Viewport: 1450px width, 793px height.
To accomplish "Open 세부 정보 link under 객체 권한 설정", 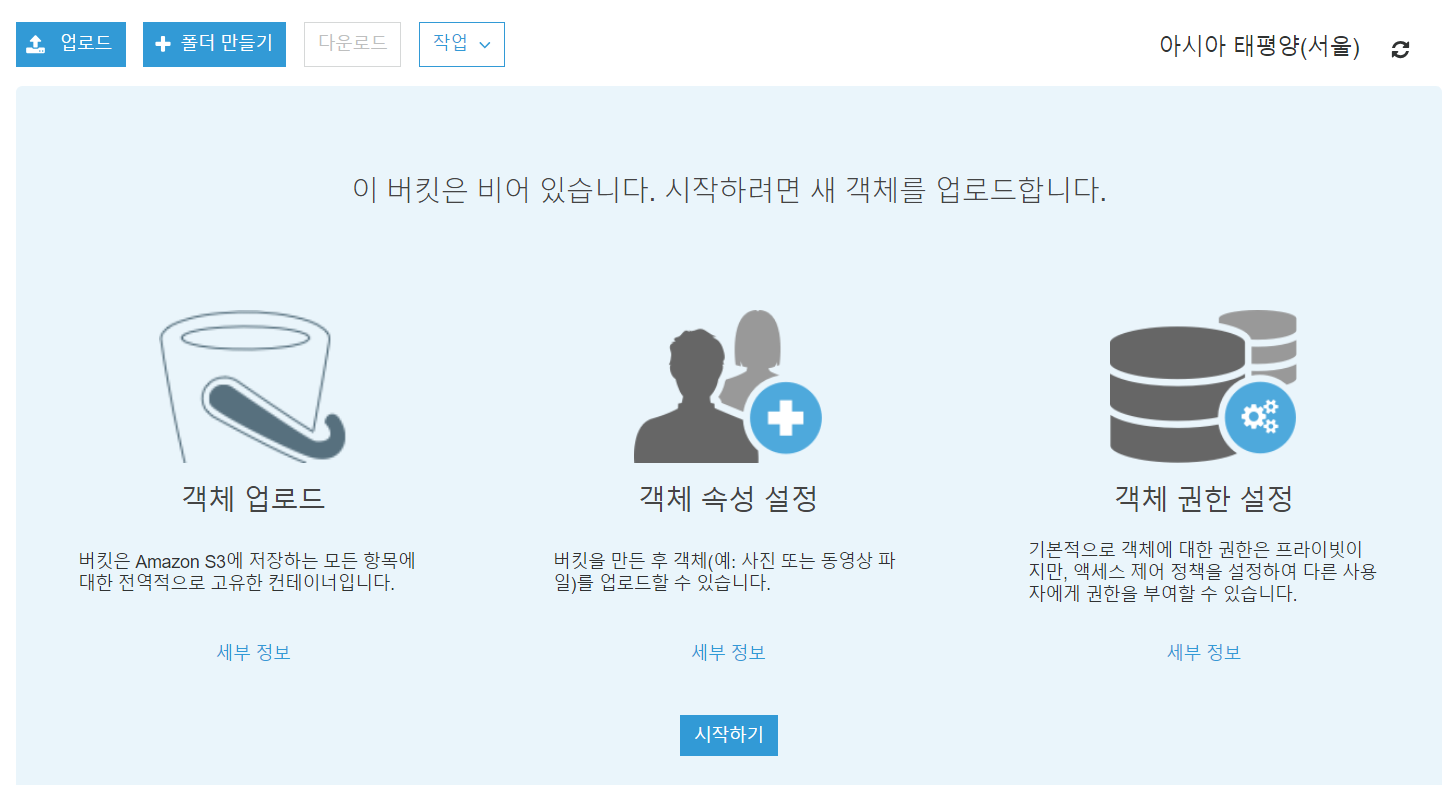I will pyautogui.click(x=1204, y=653).
